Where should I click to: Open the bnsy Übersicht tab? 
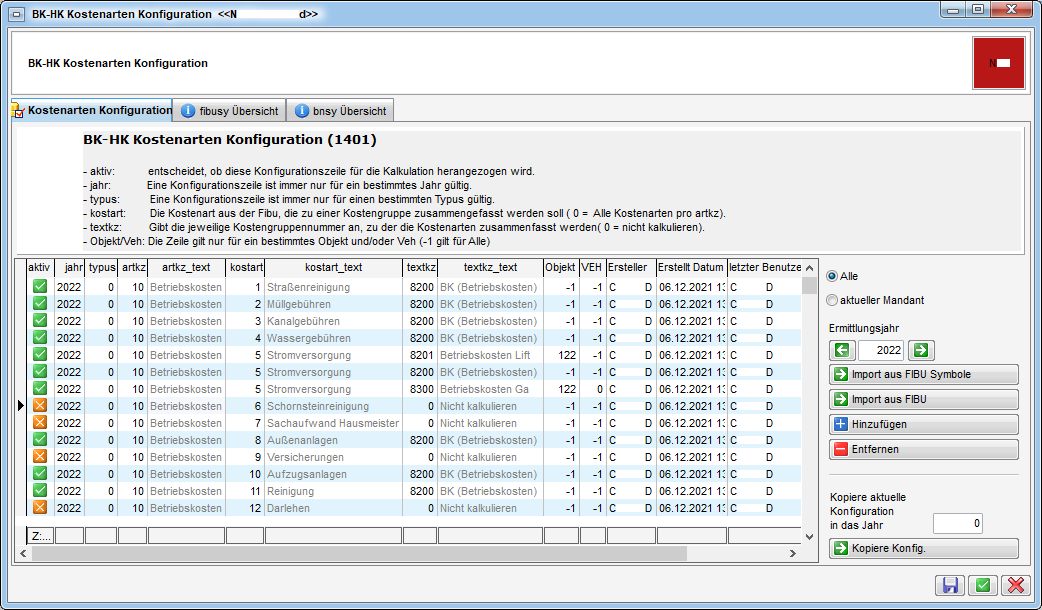[x=340, y=111]
